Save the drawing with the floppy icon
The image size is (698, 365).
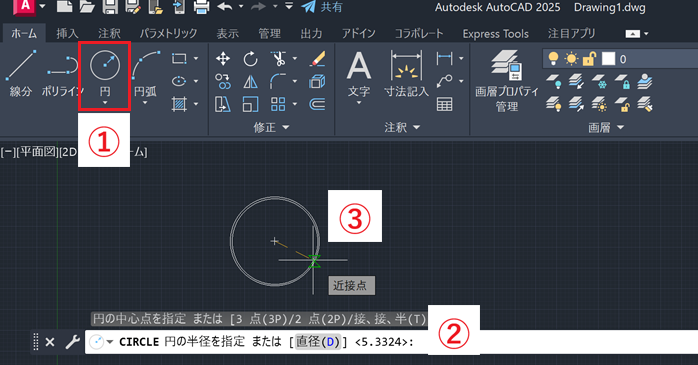click(110, 6)
